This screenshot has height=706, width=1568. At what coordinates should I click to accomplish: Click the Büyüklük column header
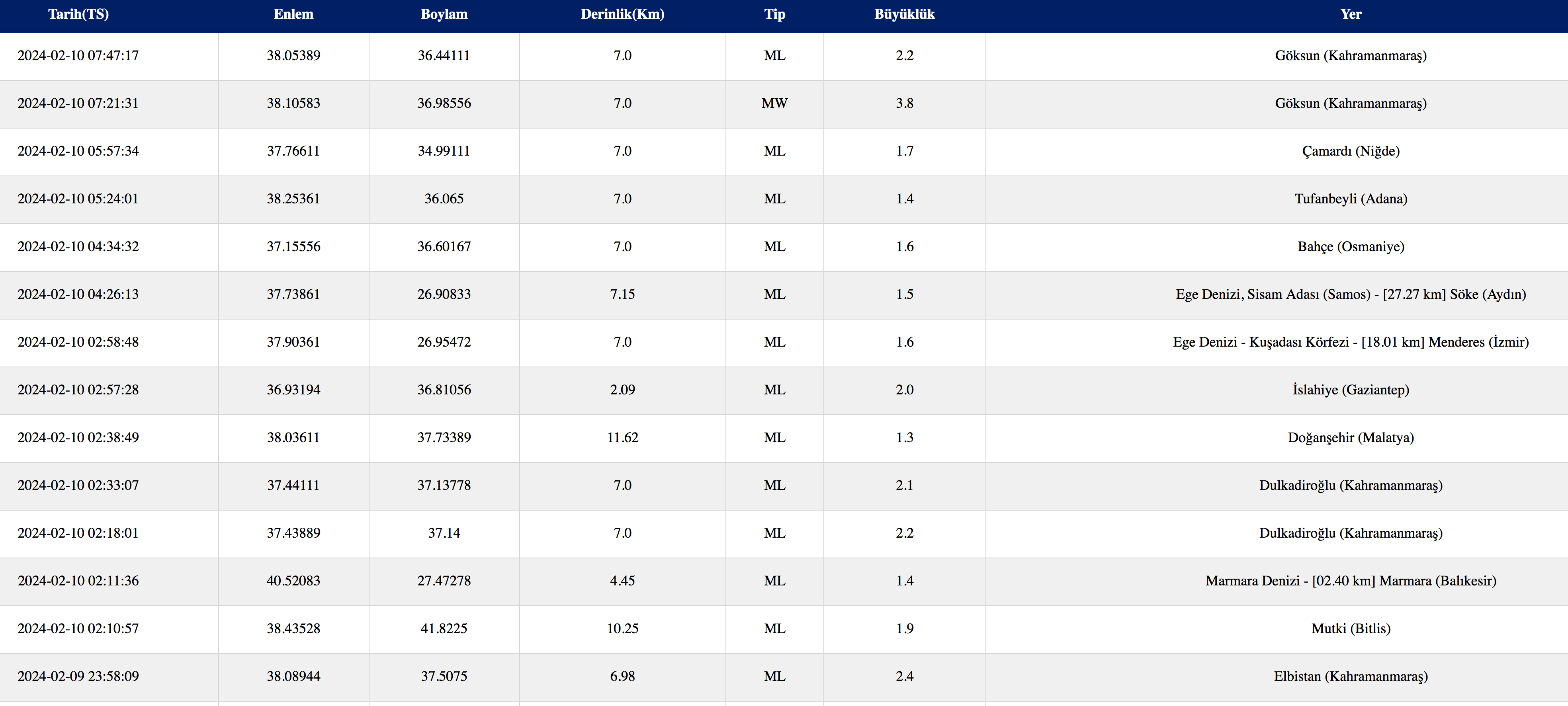coord(905,14)
